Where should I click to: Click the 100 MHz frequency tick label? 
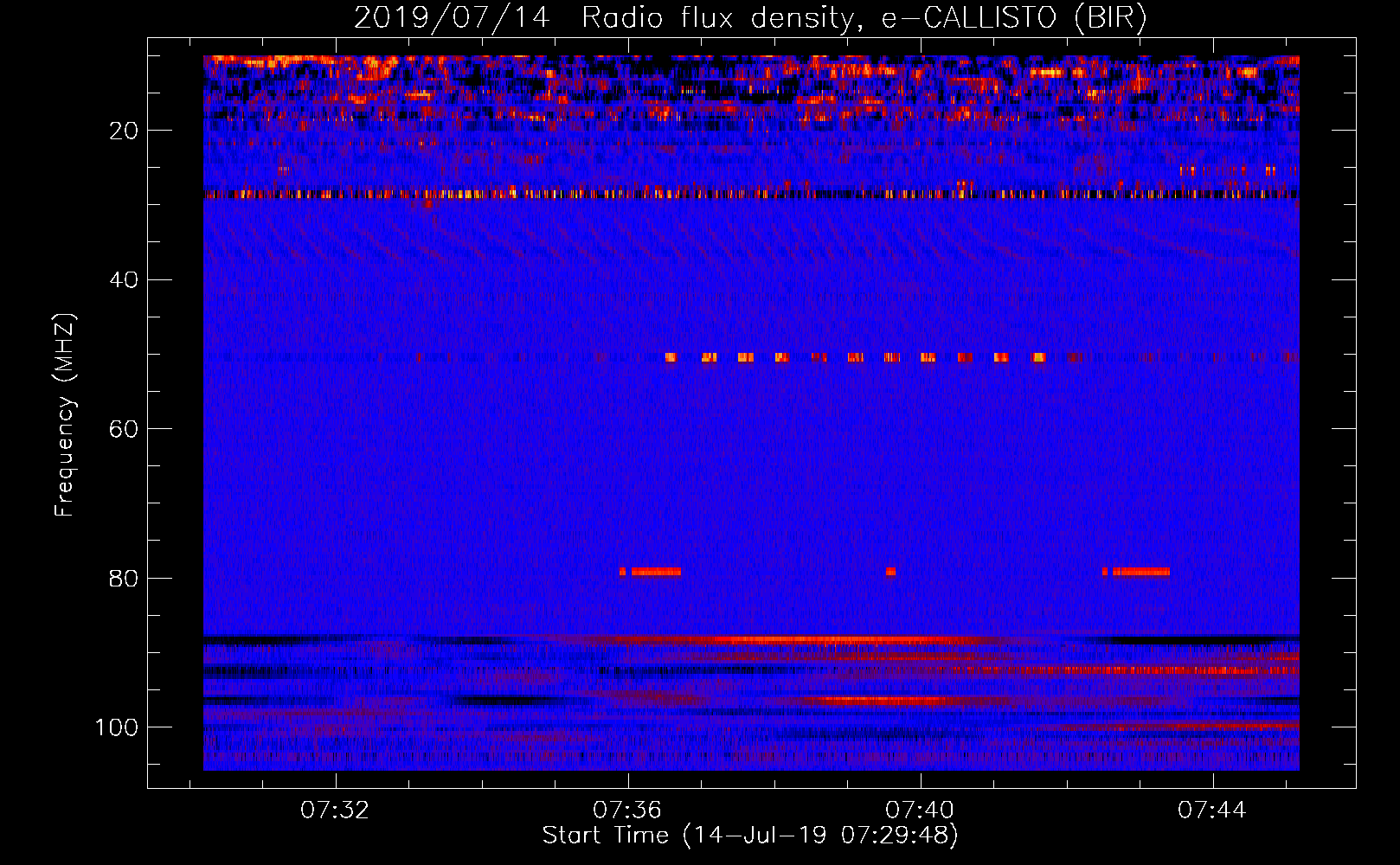(117, 727)
